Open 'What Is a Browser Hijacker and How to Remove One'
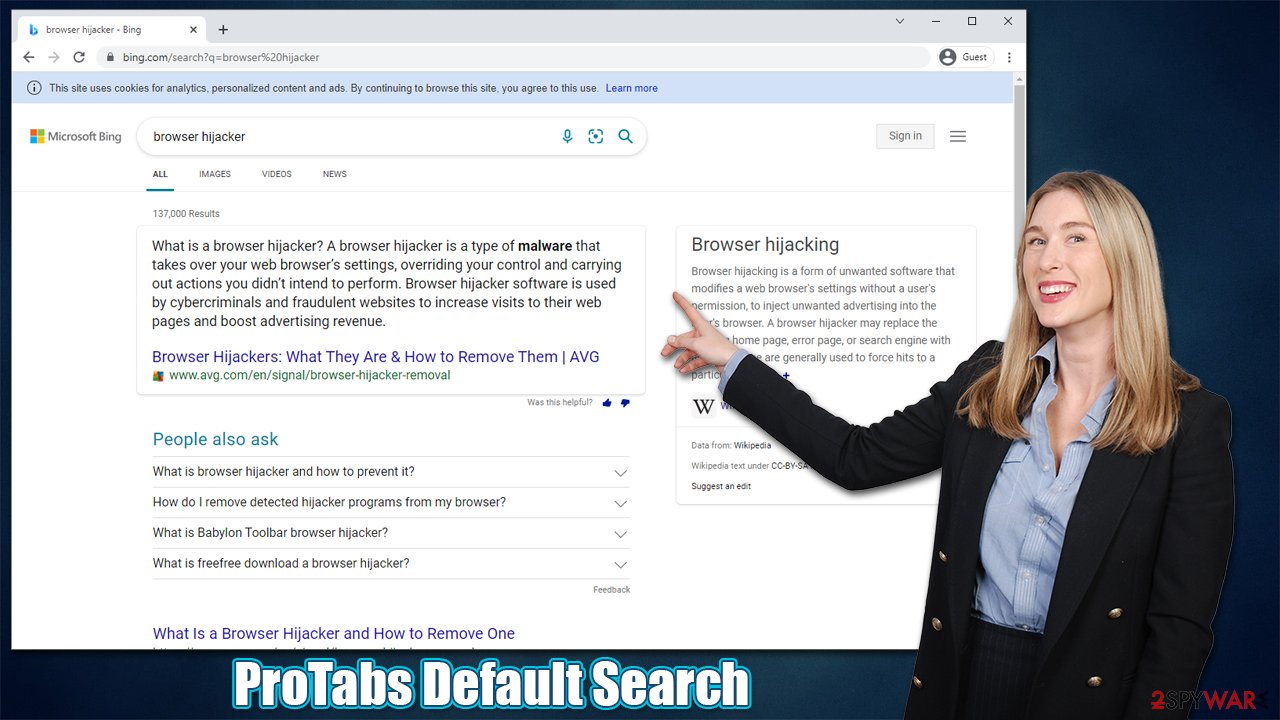The width and height of the screenshot is (1280, 720). tap(334, 634)
